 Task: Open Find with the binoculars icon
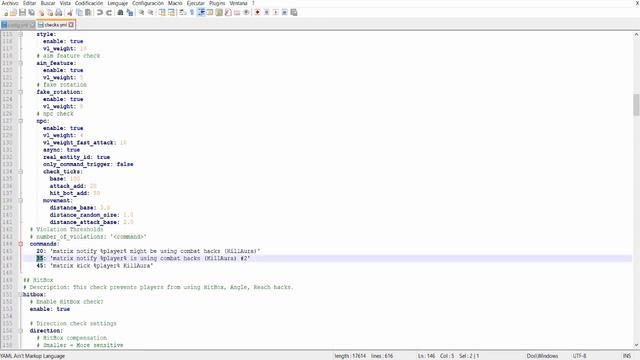point(120,13)
